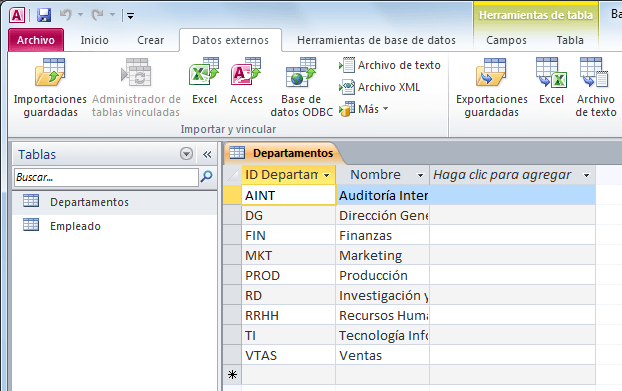
Task: Open Haga clic para agregar dropdown
Action: [x=586, y=175]
